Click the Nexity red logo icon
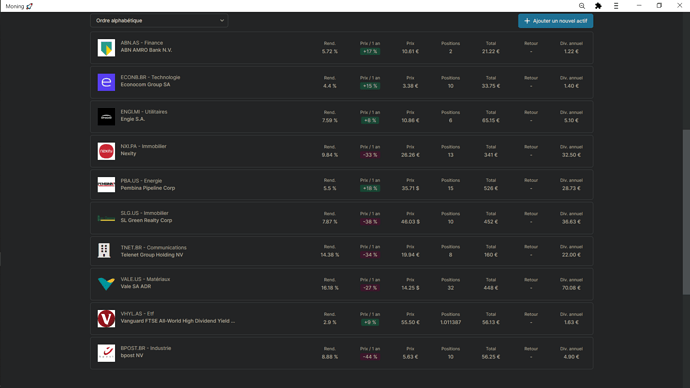 pyautogui.click(x=106, y=151)
